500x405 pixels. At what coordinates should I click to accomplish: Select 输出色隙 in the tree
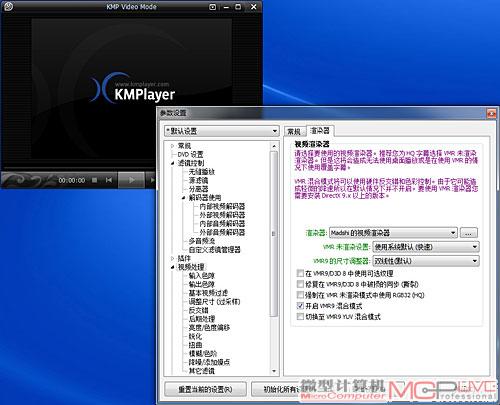coord(202,284)
